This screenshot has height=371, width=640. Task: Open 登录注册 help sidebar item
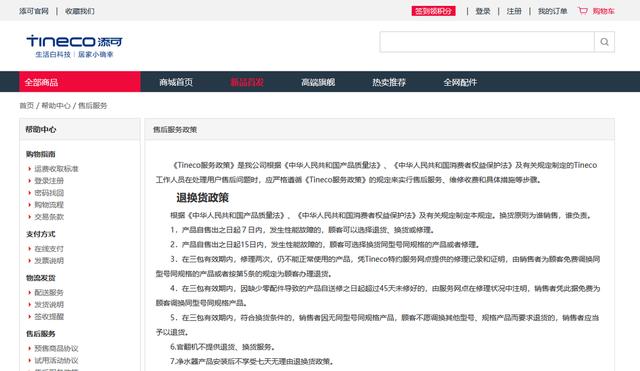pyautogui.click(x=49, y=180)
